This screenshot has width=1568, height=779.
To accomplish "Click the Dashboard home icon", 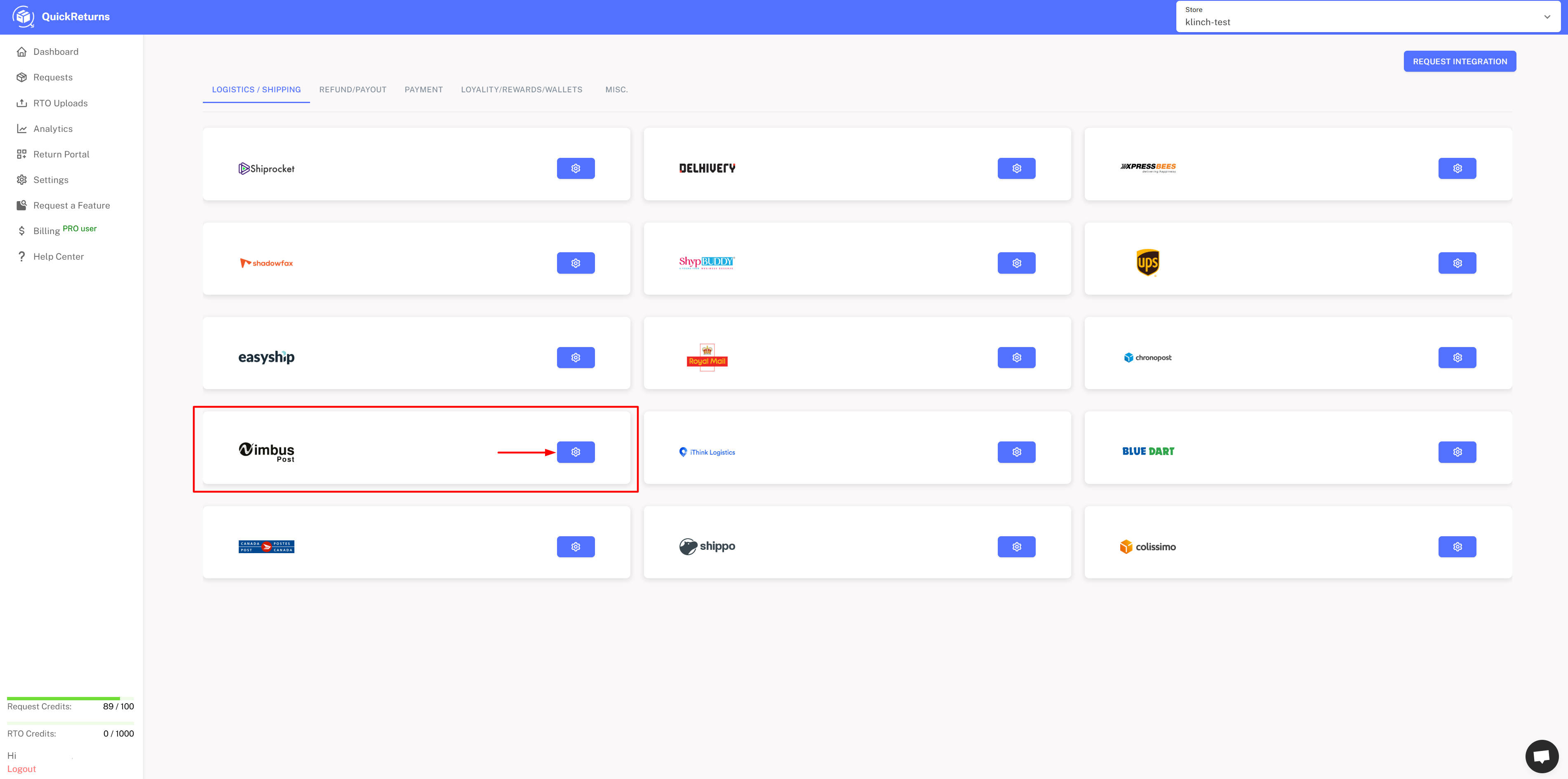I will point(22,52).
